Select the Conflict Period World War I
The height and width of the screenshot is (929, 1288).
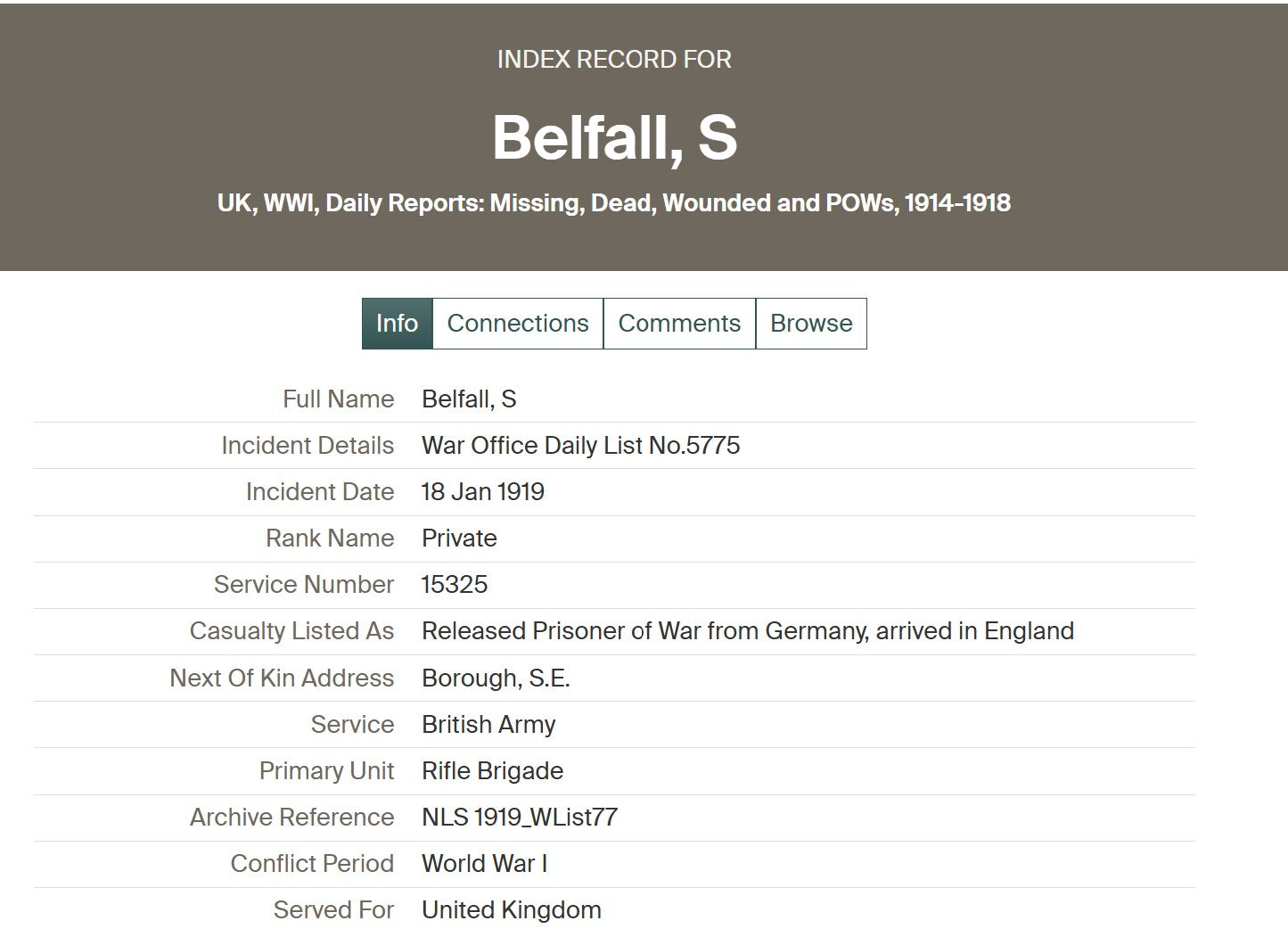(x=486, y=863)
